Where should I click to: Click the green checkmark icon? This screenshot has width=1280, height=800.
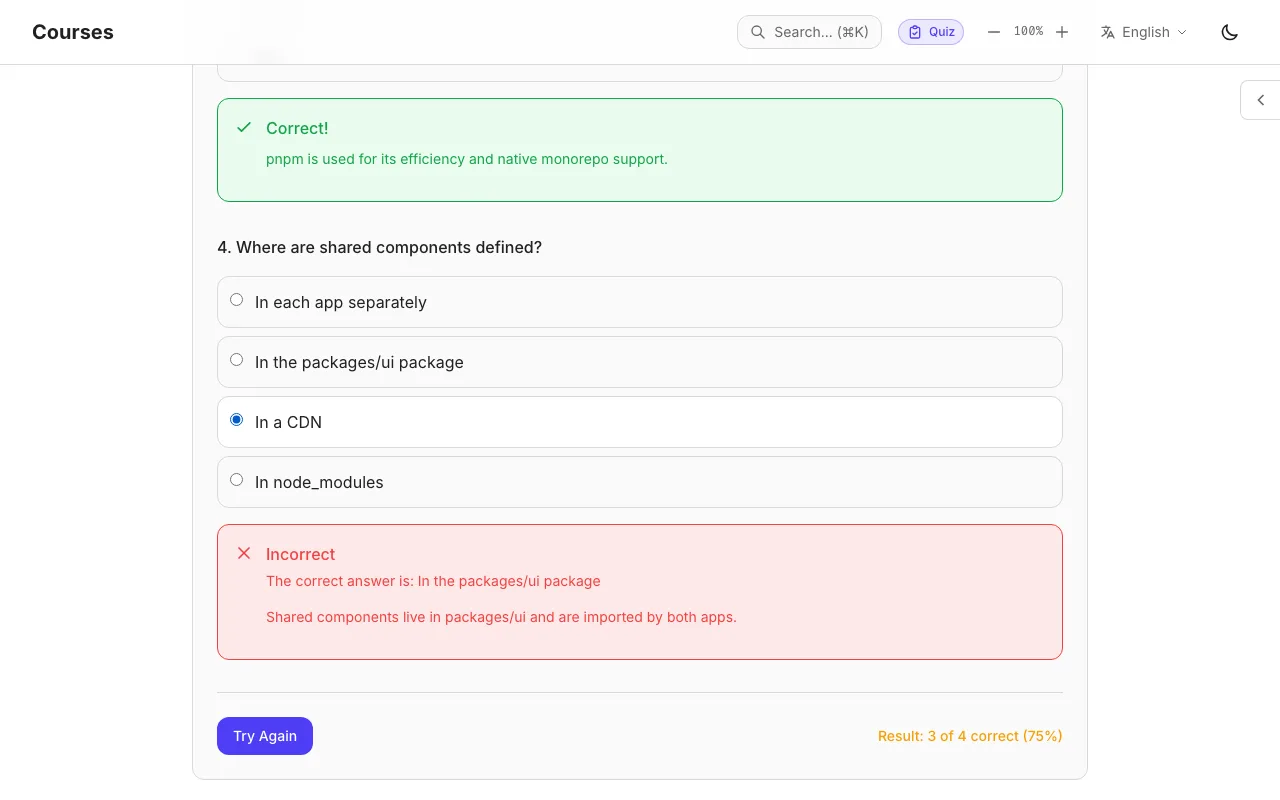[x=244, y=127]
